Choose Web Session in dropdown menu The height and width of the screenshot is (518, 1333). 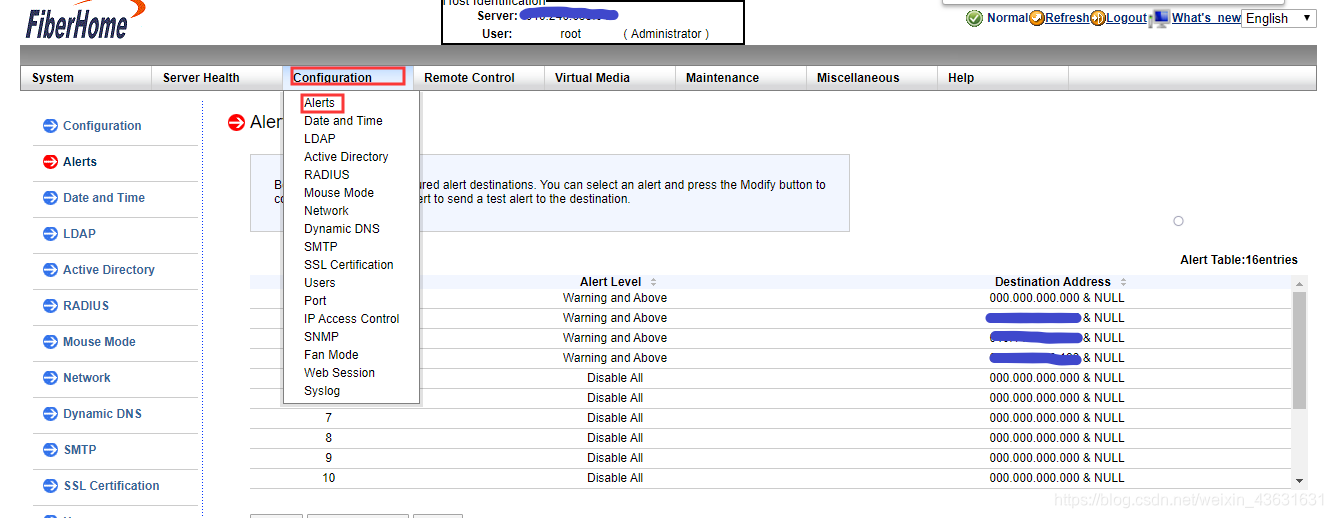pyautogui.click(x=340, y=373)
